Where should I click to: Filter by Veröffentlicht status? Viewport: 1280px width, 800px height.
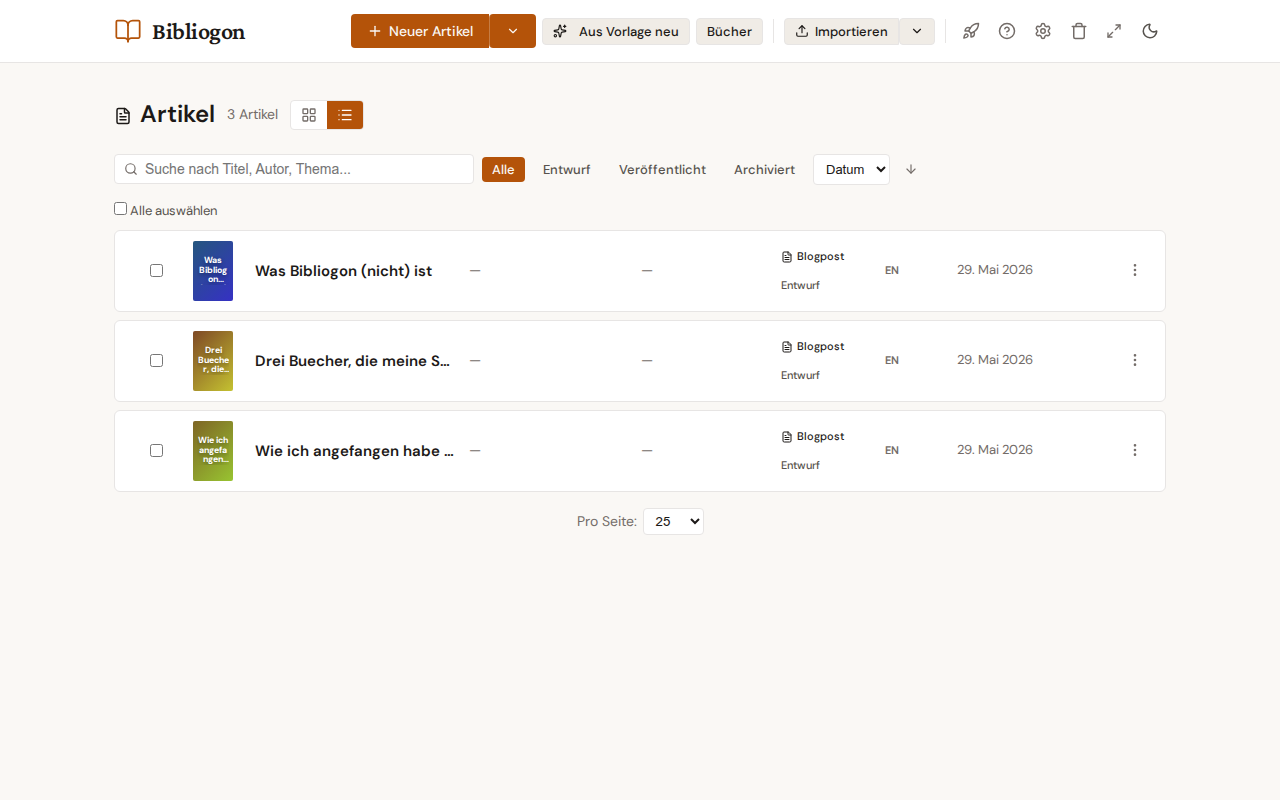pyautogui.click(x=662, y=169)
